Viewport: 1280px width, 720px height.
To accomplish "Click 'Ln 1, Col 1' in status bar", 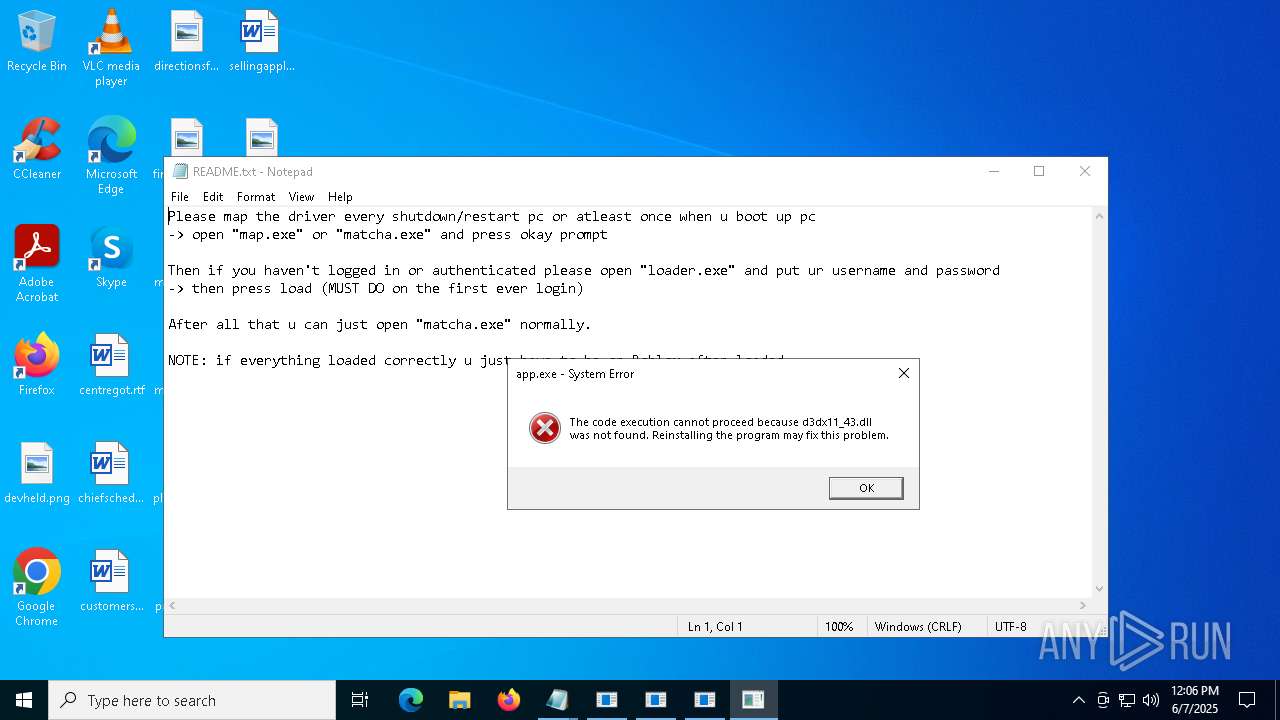I will [715, 627].
